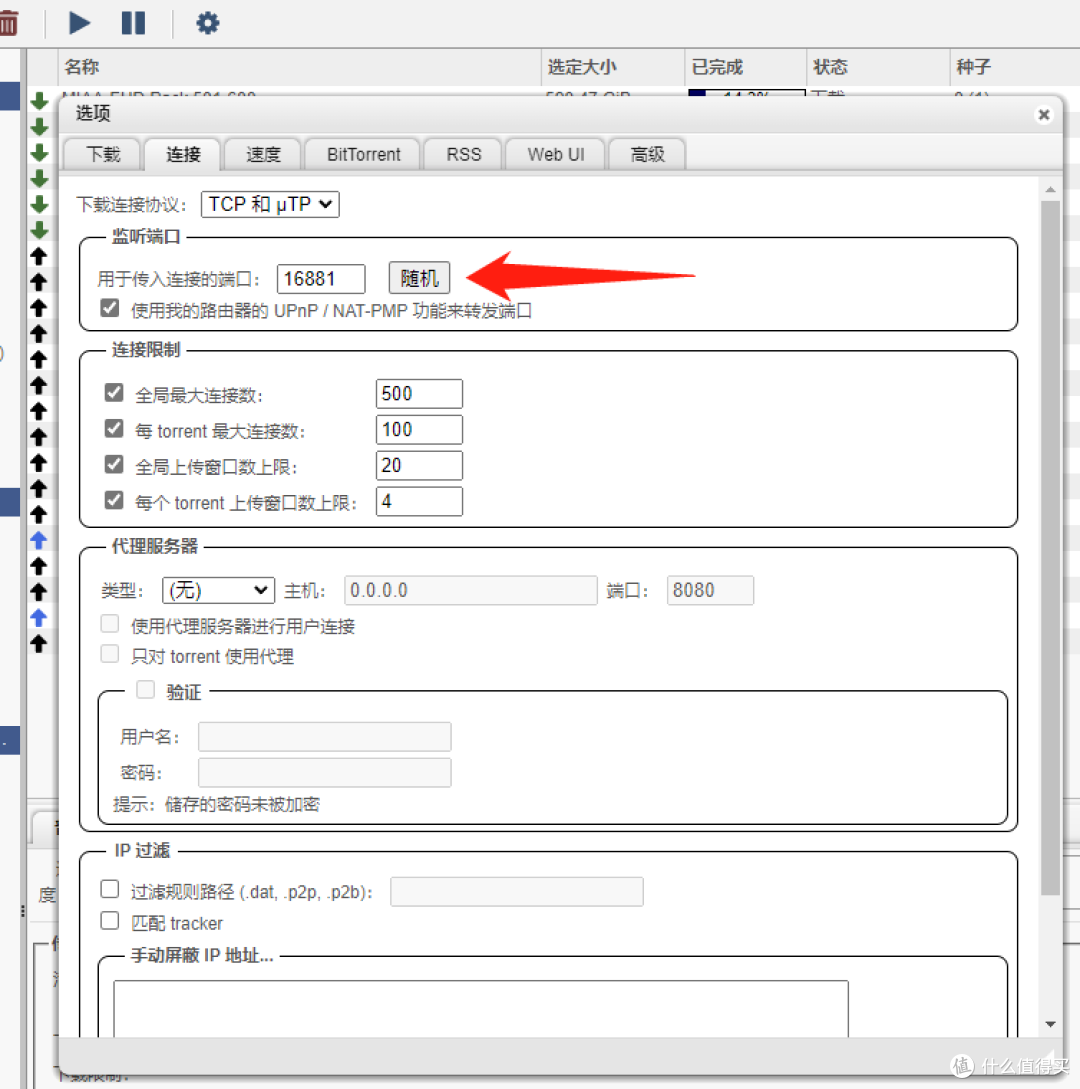Resume torrents with the play icon
This screenshot has height=1089, width=1080.
click(79, 23)
